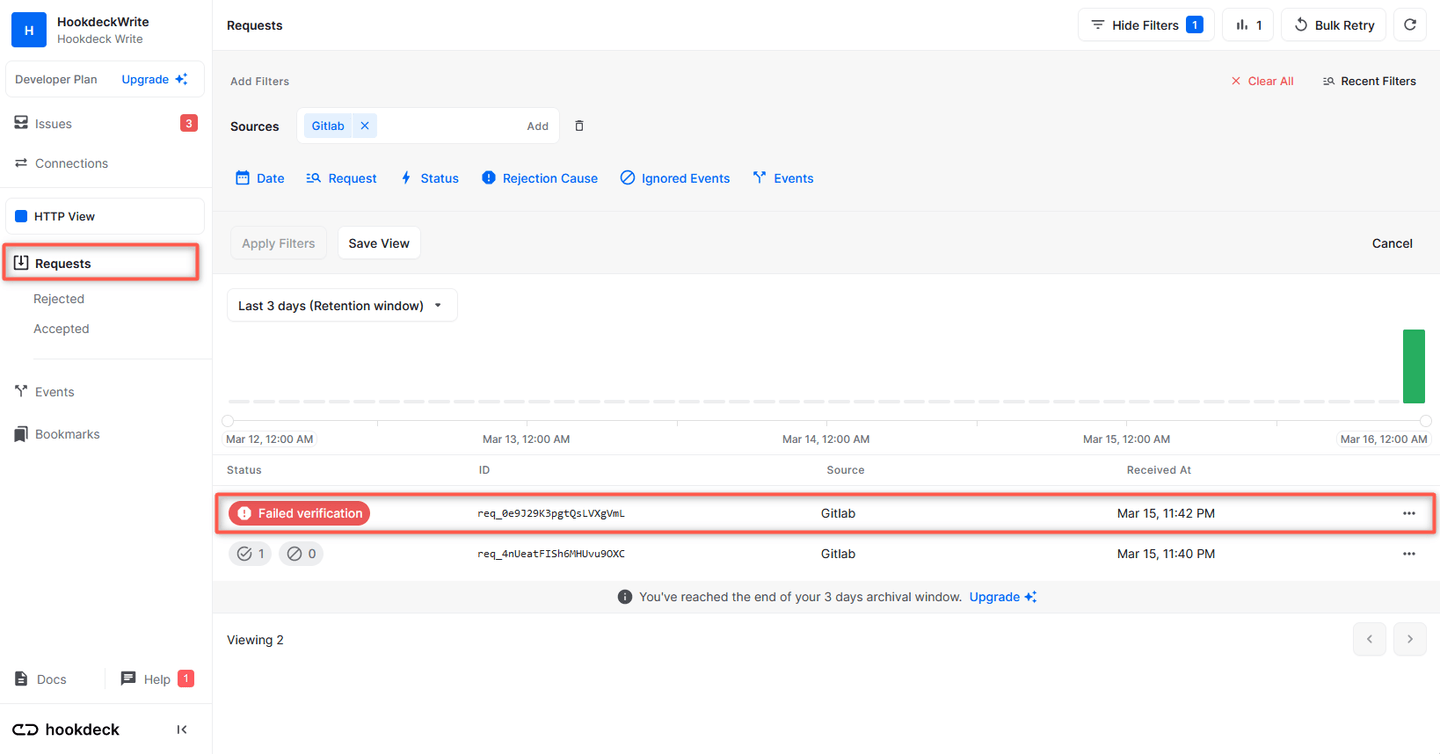Toggle the Status filter chip
The width and height of the screenshot is (1440, 754).
(x=429, y=178)
